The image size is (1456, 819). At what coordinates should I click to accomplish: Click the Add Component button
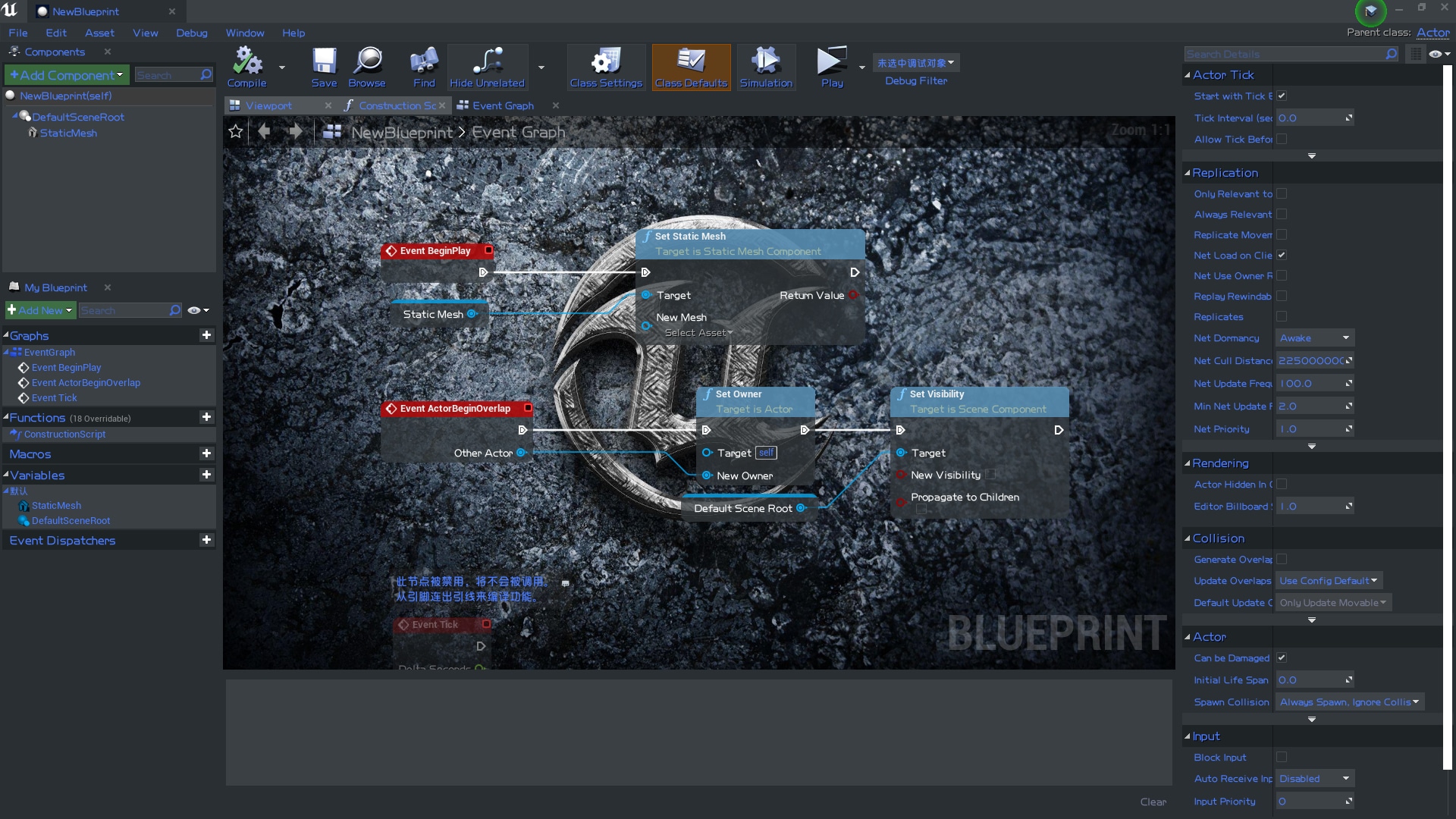[66, 74]
